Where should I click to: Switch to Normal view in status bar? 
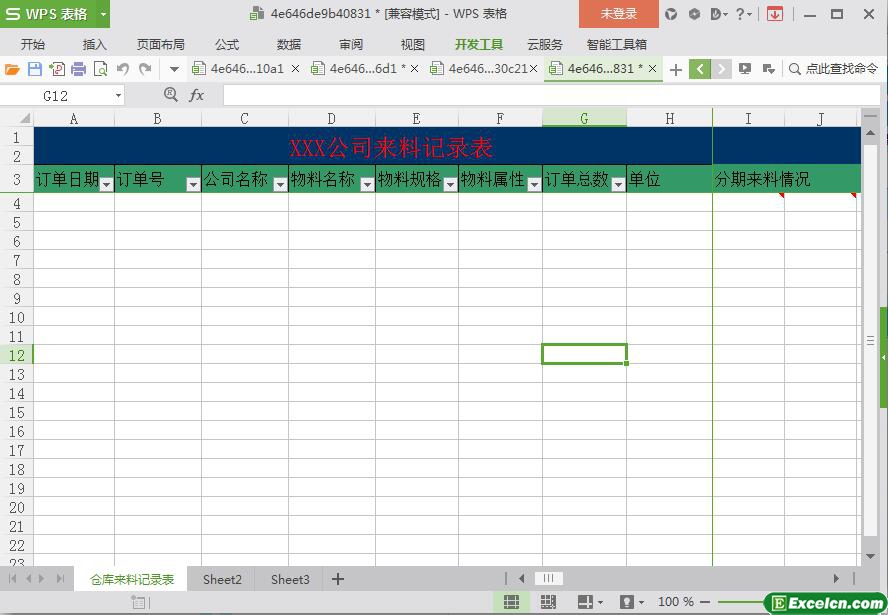click(x=511, y=602)
